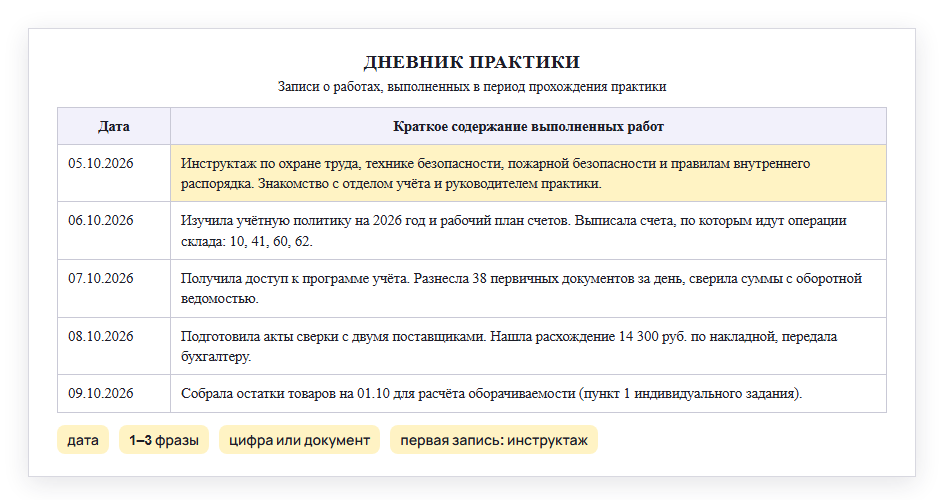Viewport: 940px width, 500px height.
Task: Click the entry "Получила доступ к программе учёта"
Action: [528, 288]
